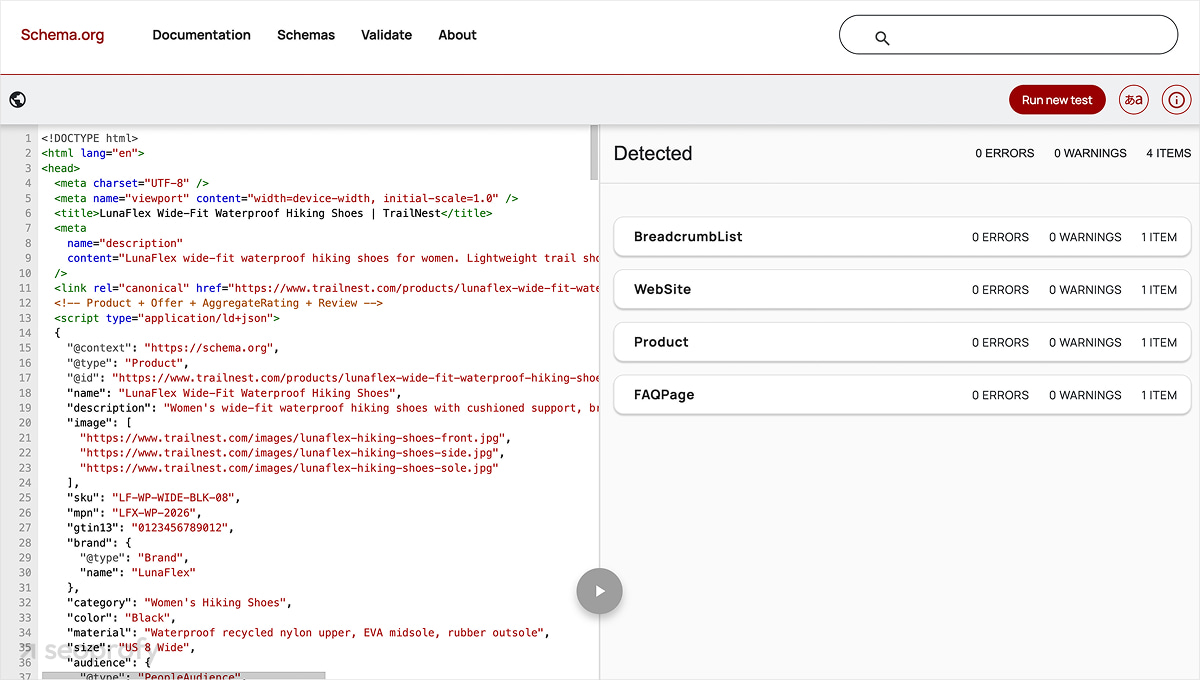
Task: Open the info circle icon
Action: 1176,100
